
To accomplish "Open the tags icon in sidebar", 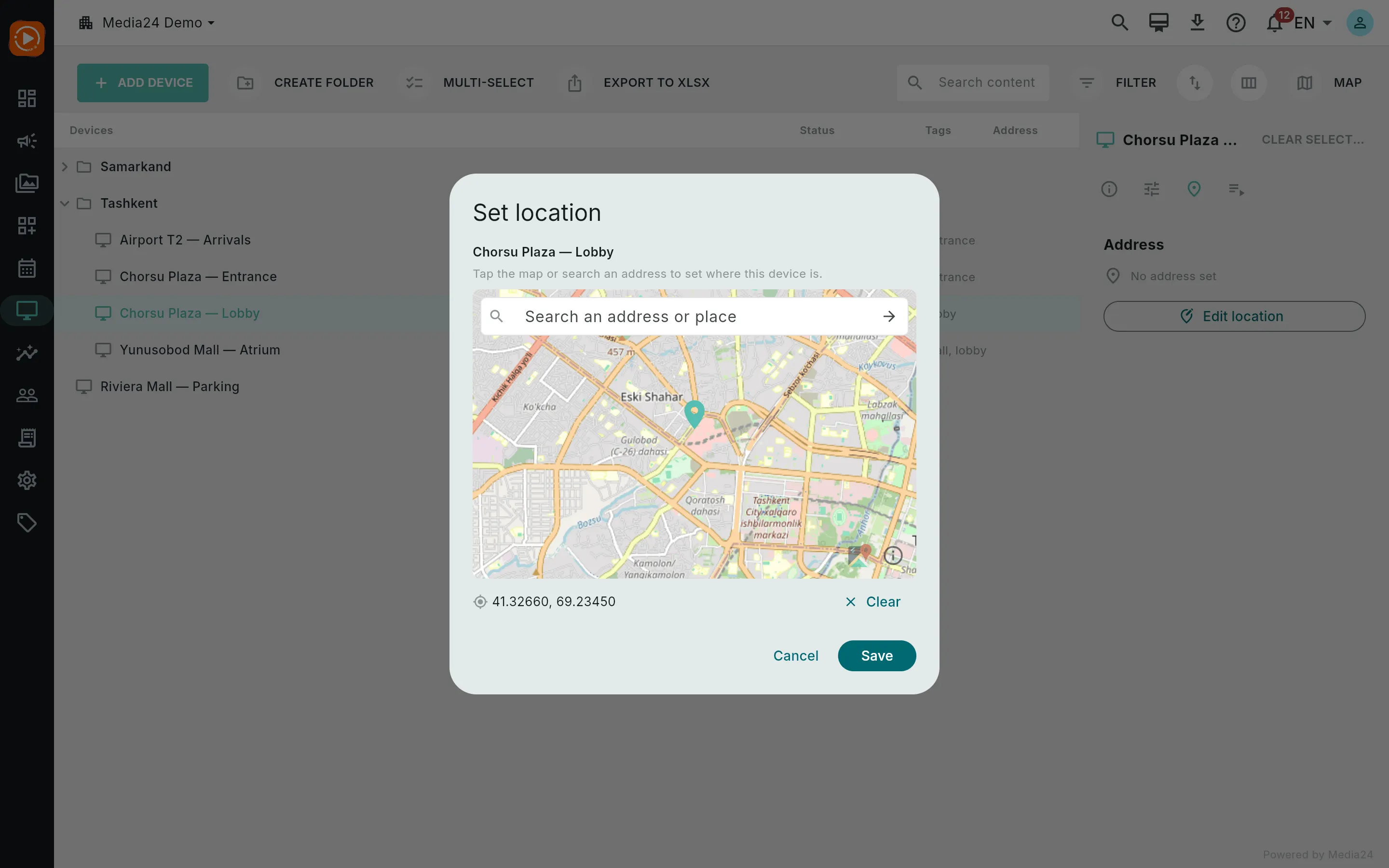I will [x=27, y=522].
